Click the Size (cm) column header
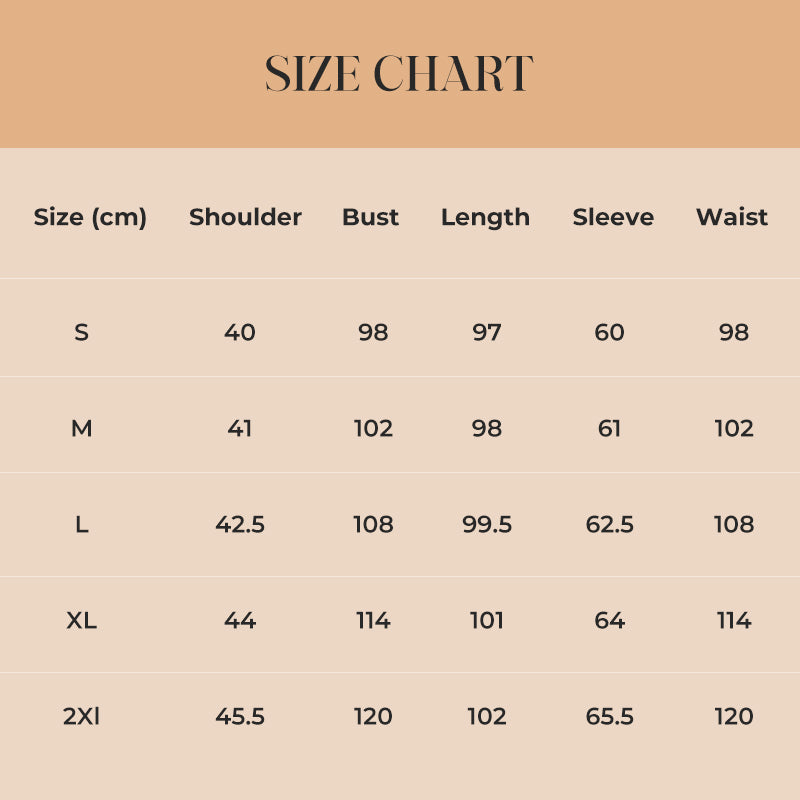 coord(90,217)
